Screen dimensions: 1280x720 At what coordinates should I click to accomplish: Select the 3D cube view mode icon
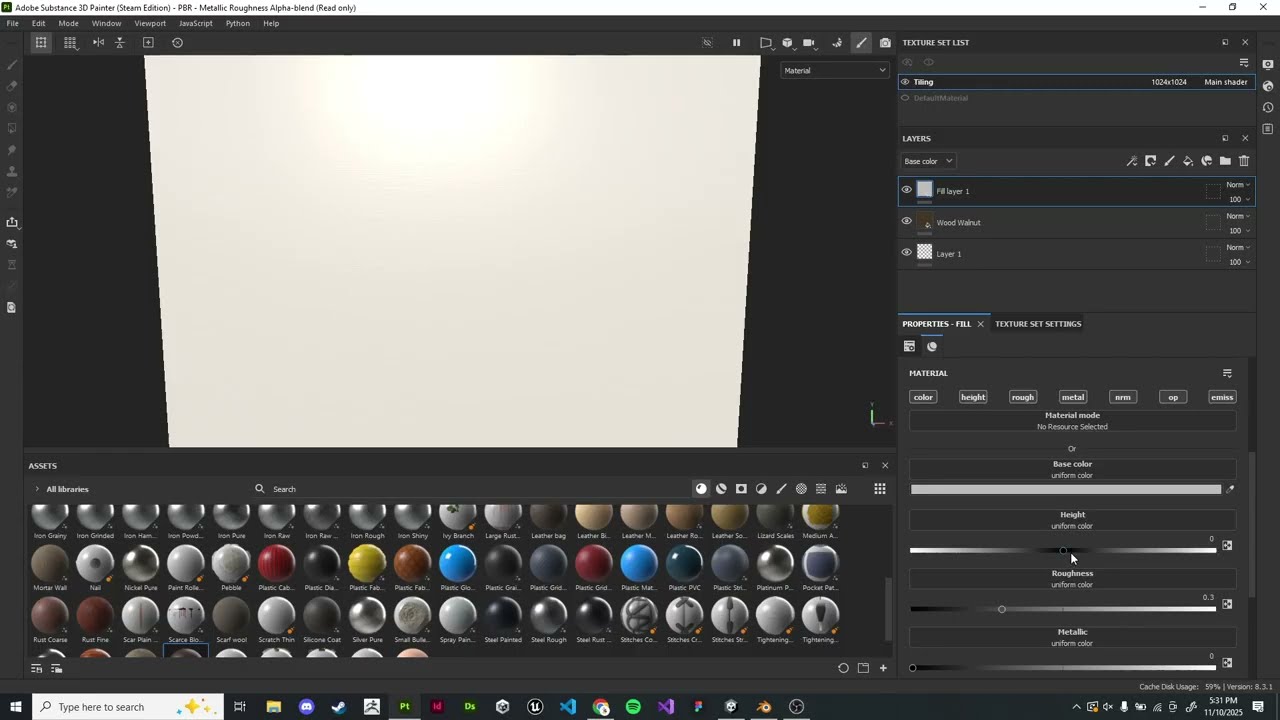coord(787,42)
